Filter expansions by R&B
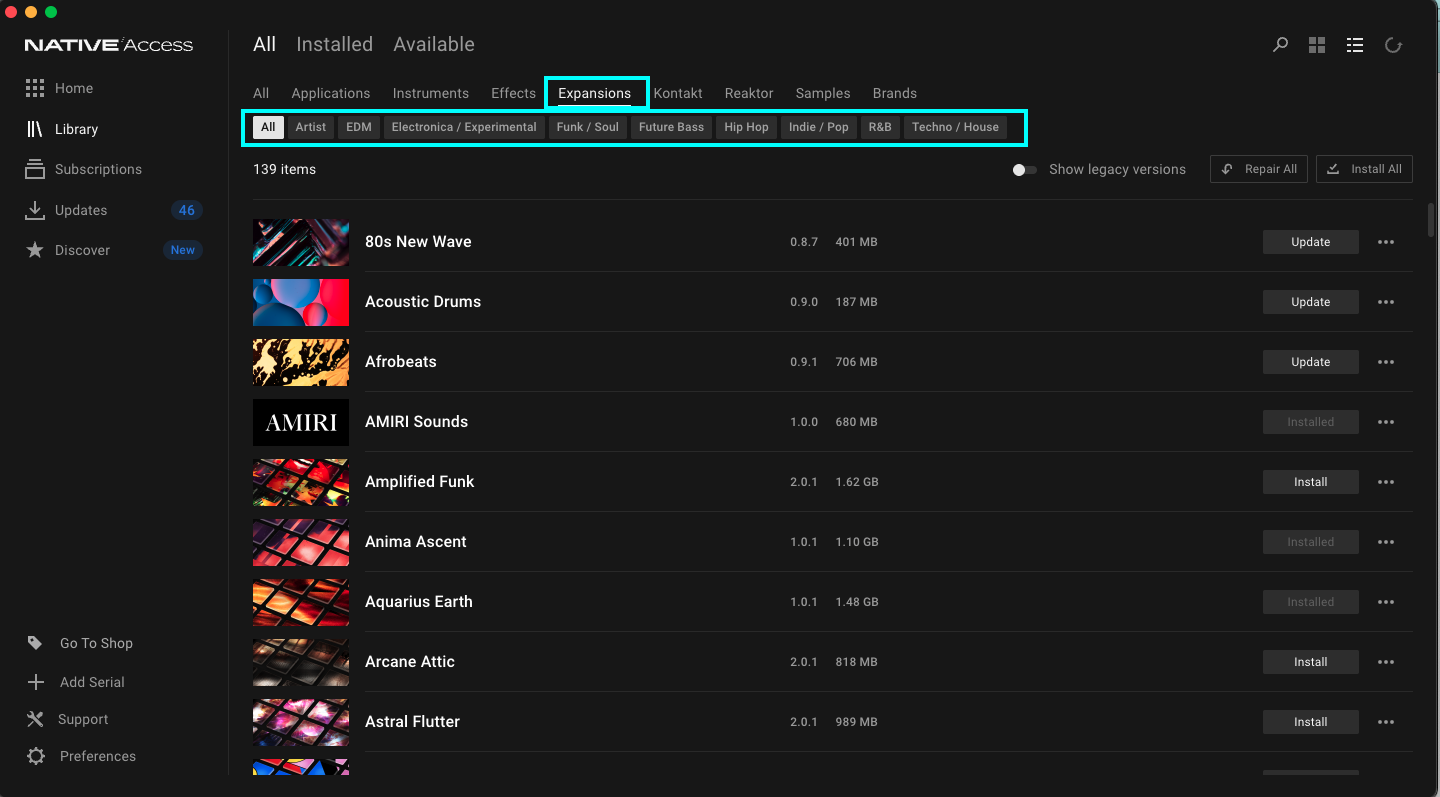 pos(880,127)
